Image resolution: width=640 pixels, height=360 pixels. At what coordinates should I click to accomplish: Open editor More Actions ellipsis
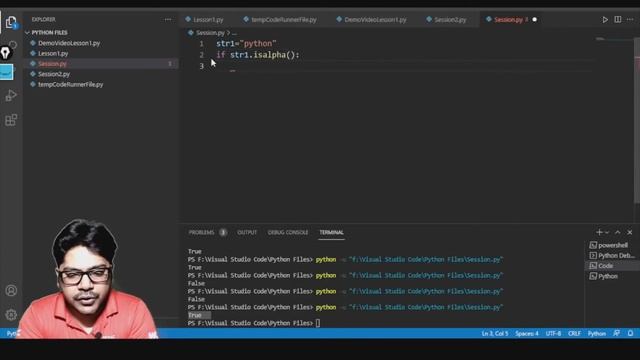pyautogui.click(x=630, y=20)
